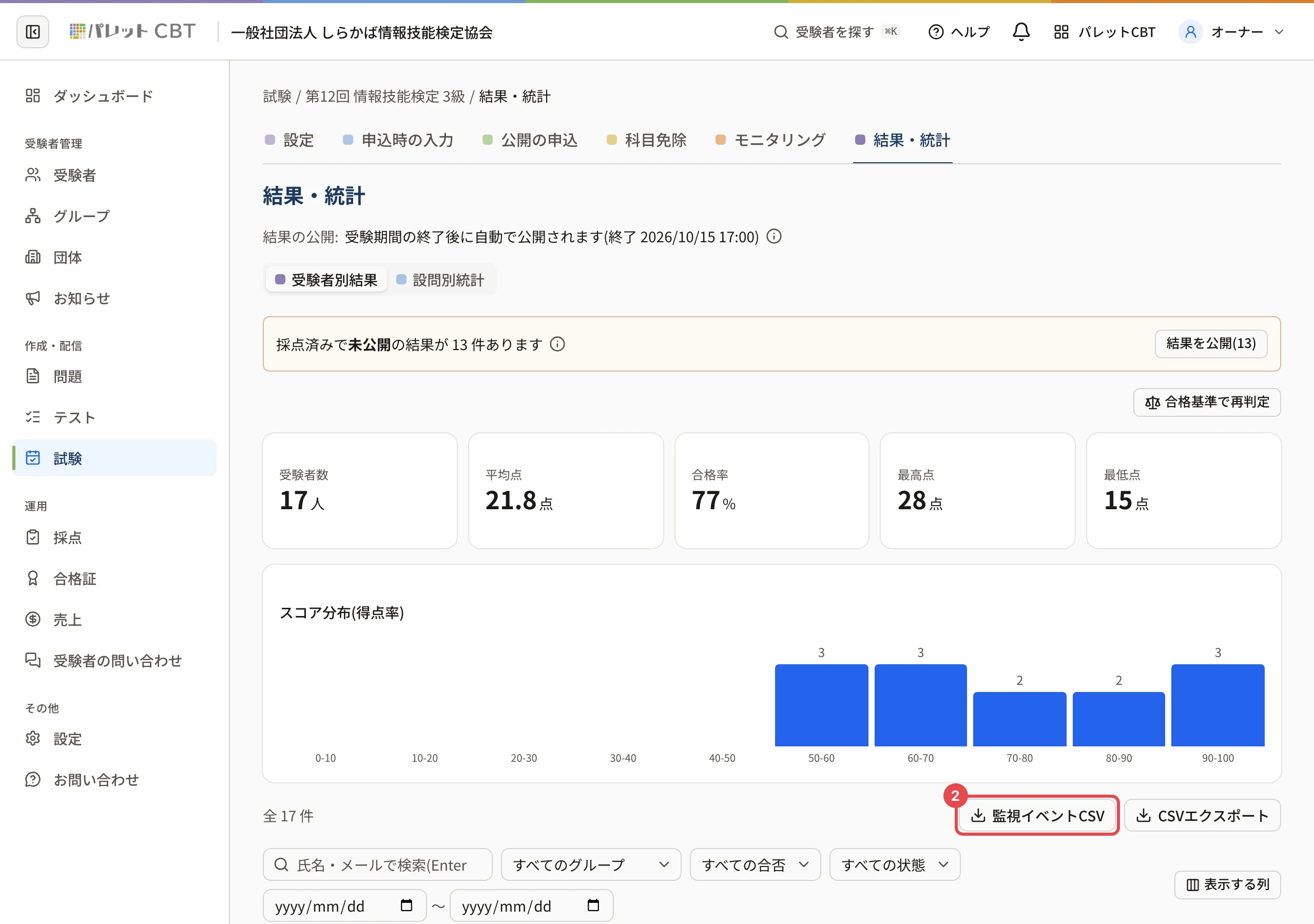
Task: Open the end date calendar picker
Action: pos(593,906)
